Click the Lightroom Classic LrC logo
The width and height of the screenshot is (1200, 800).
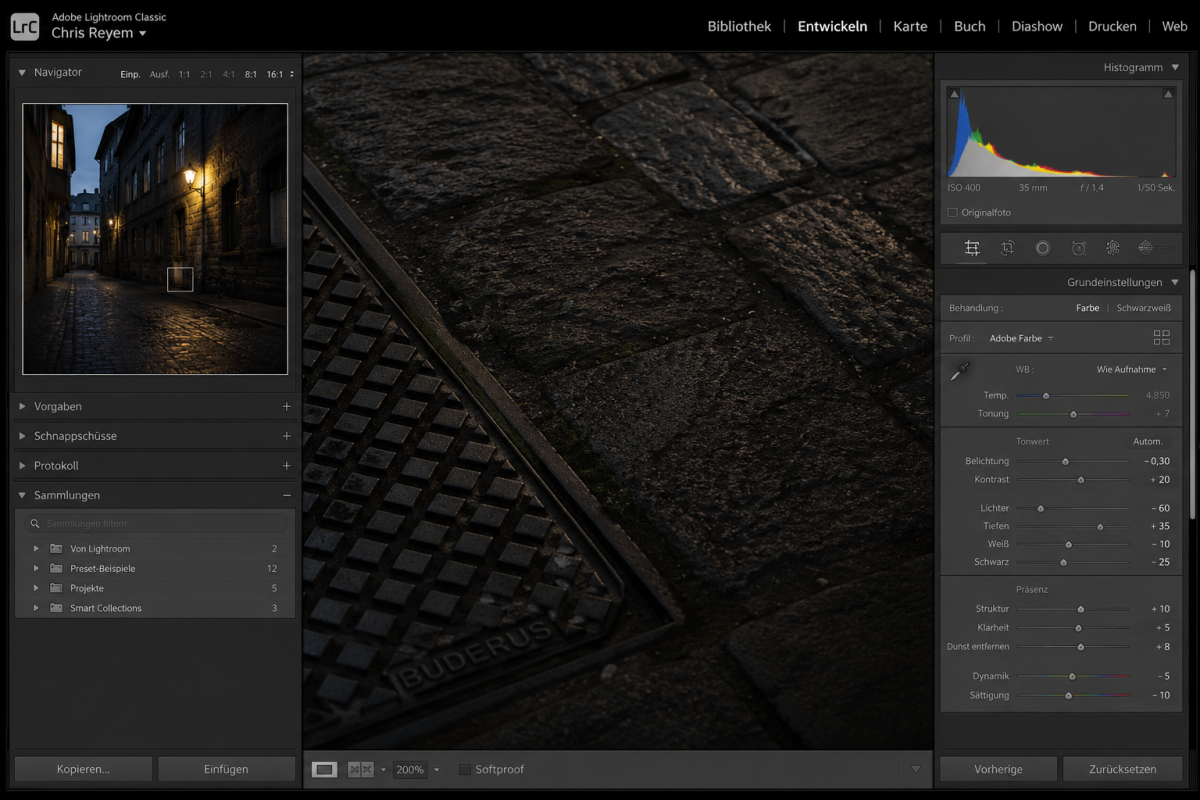(x=25, y=26)
